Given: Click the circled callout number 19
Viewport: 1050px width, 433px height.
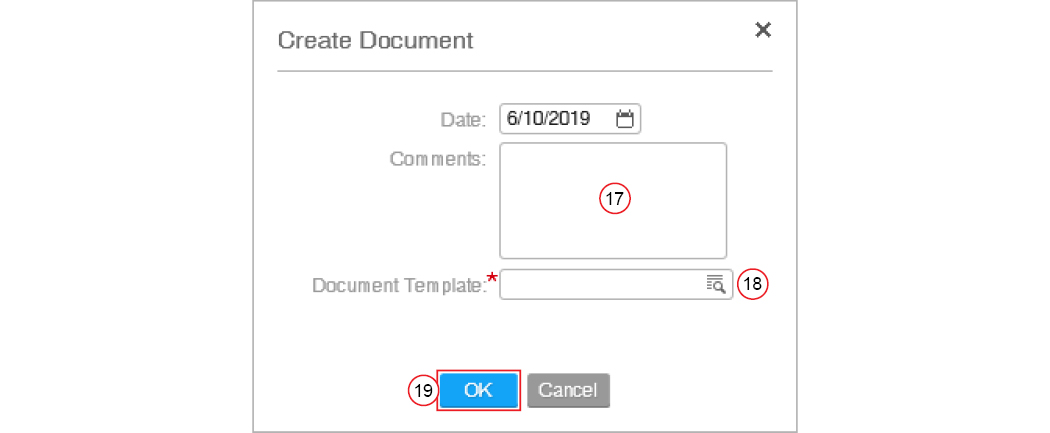Looking at the screenshot, I should click(424, 390).
